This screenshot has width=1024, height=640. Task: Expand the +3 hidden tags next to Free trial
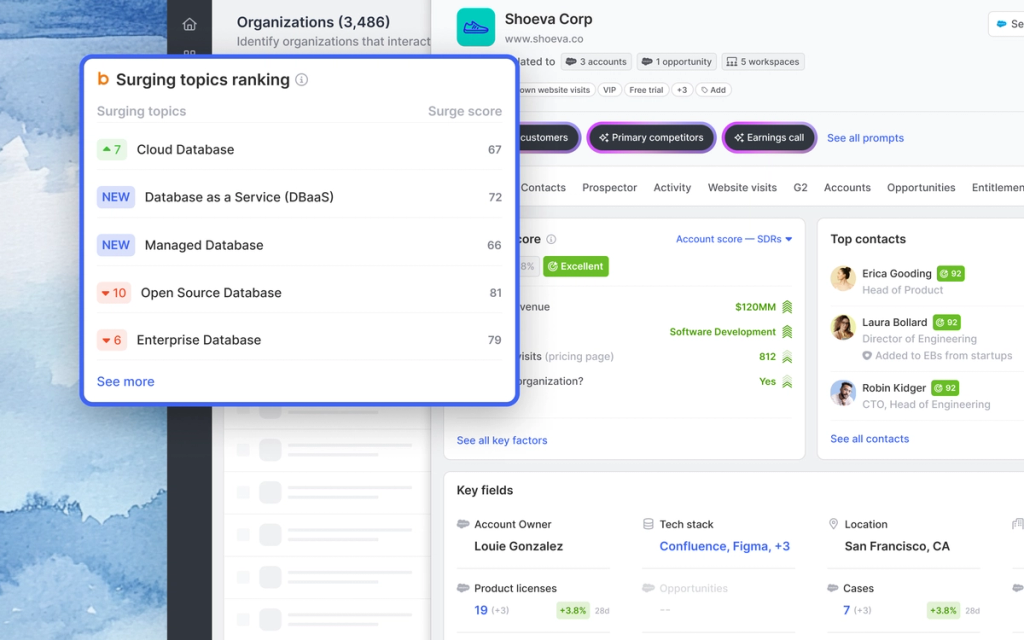(x=682, y=89)
